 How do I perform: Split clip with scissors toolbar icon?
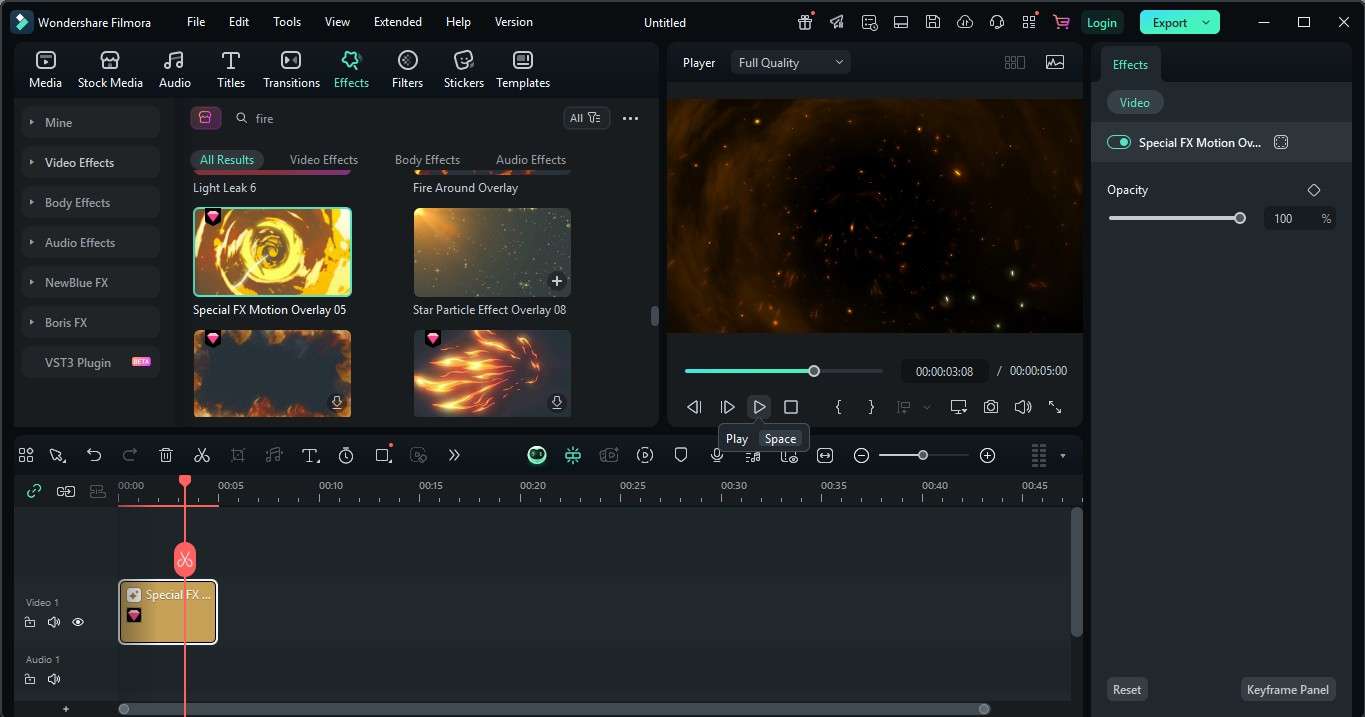(x=202, y=455)
